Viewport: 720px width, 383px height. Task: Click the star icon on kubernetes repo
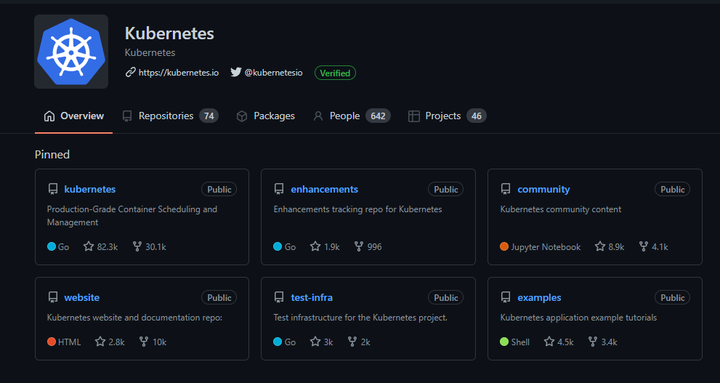89,247
